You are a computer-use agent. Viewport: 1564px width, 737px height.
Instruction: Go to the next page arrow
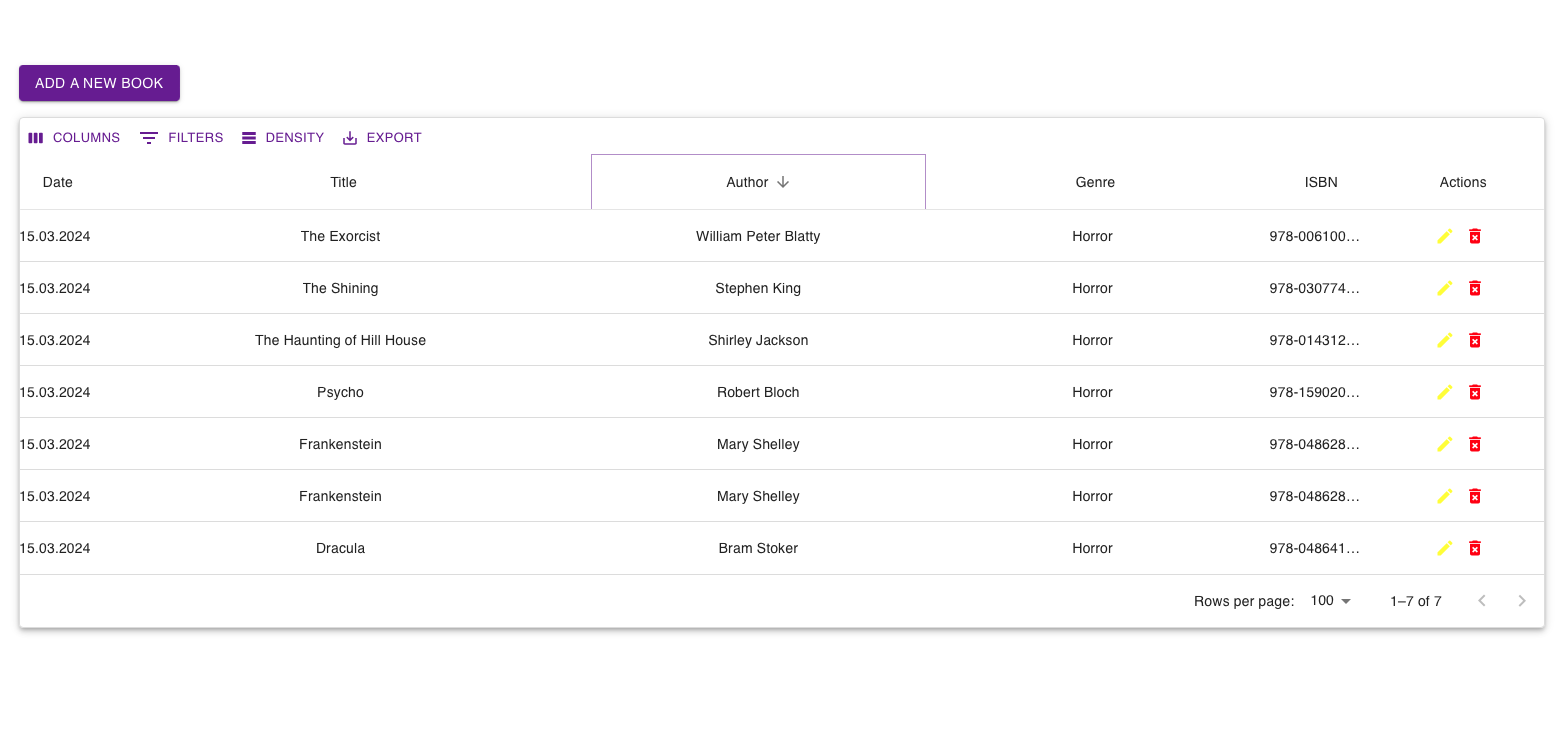click(1522, 601)
